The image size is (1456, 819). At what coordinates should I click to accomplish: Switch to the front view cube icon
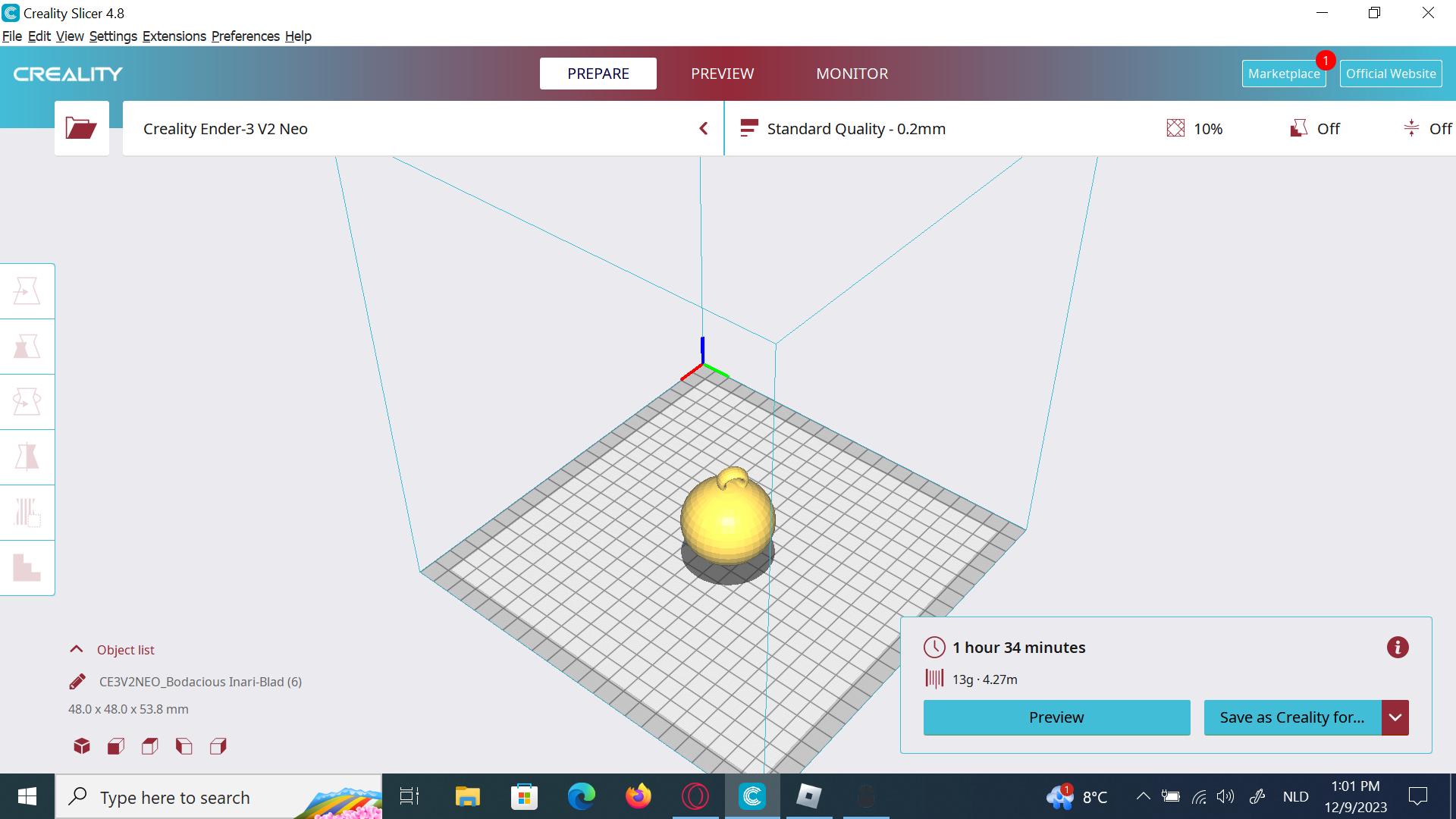point(116,746)
